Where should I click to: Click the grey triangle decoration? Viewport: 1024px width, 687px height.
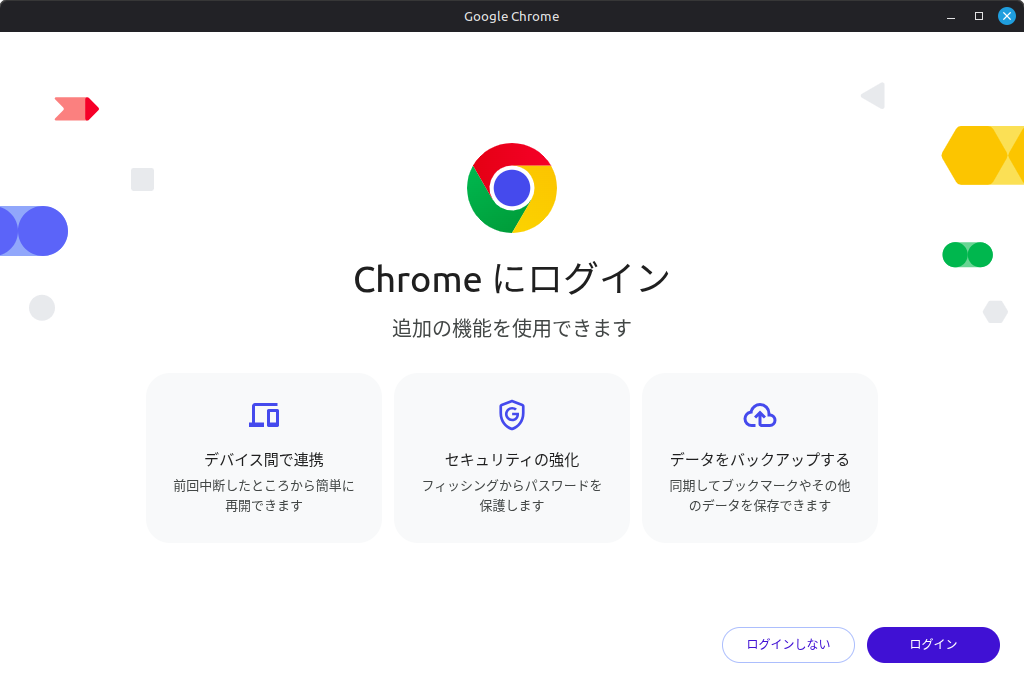[874, 96]
